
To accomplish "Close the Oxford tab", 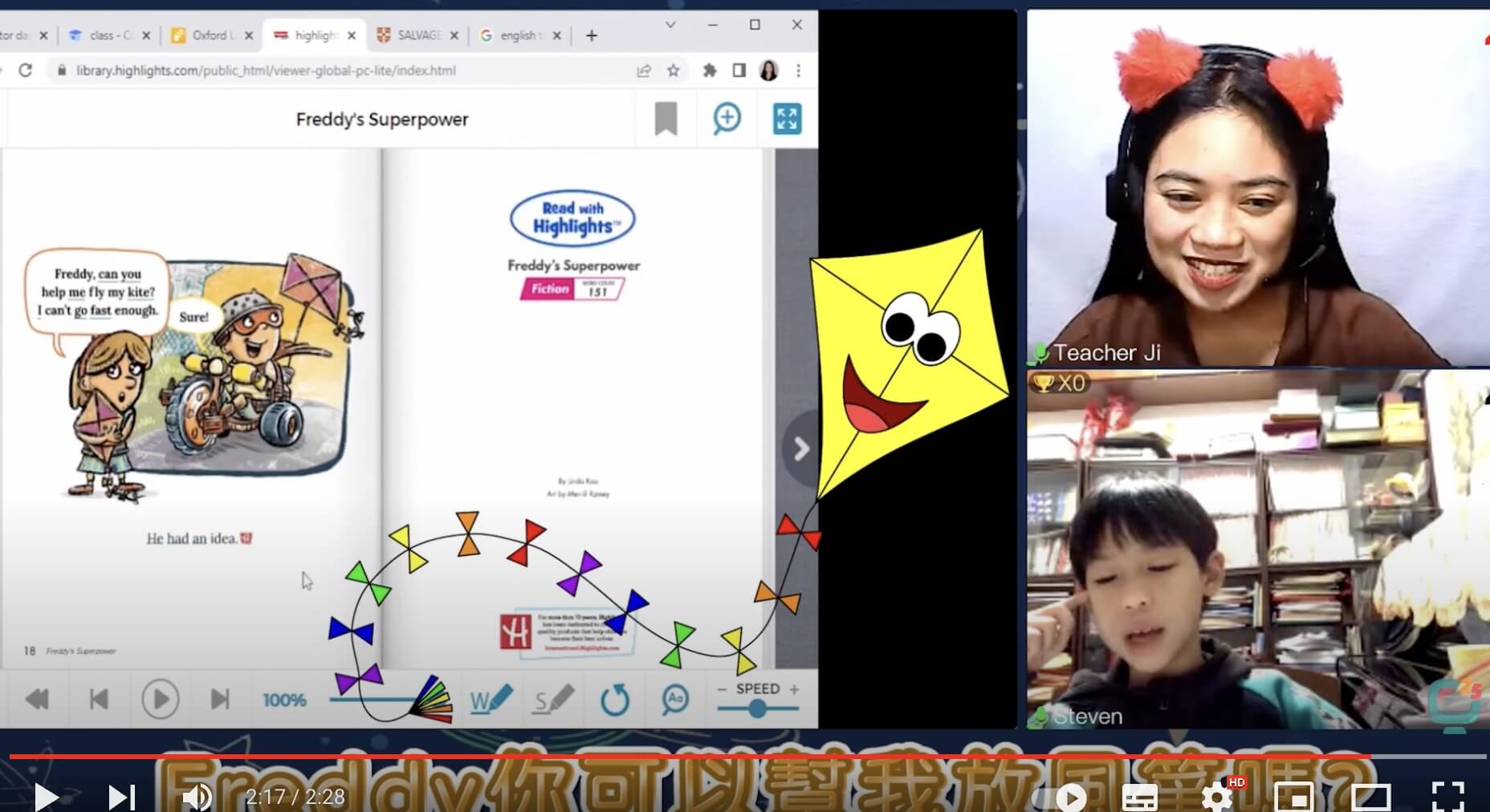I will [x=249, y=35].
